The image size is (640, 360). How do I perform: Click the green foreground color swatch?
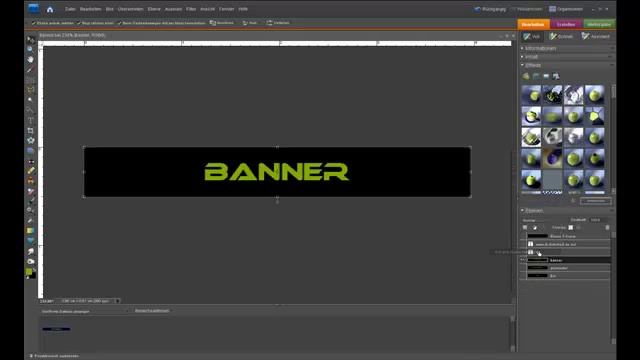tap(29, 272)
